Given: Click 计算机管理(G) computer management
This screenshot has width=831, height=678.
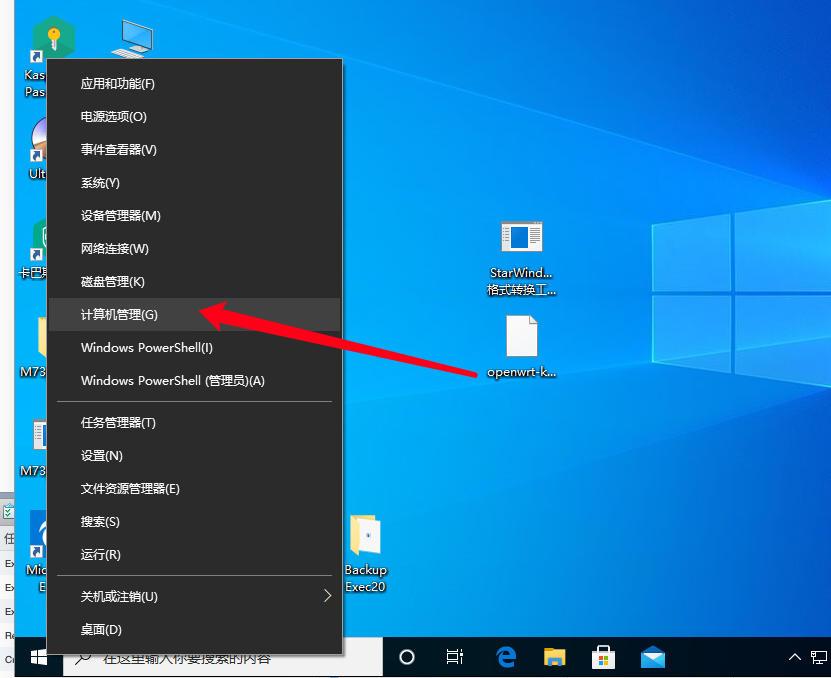Looking at the screenshot, I should click(x=195, y=314).
